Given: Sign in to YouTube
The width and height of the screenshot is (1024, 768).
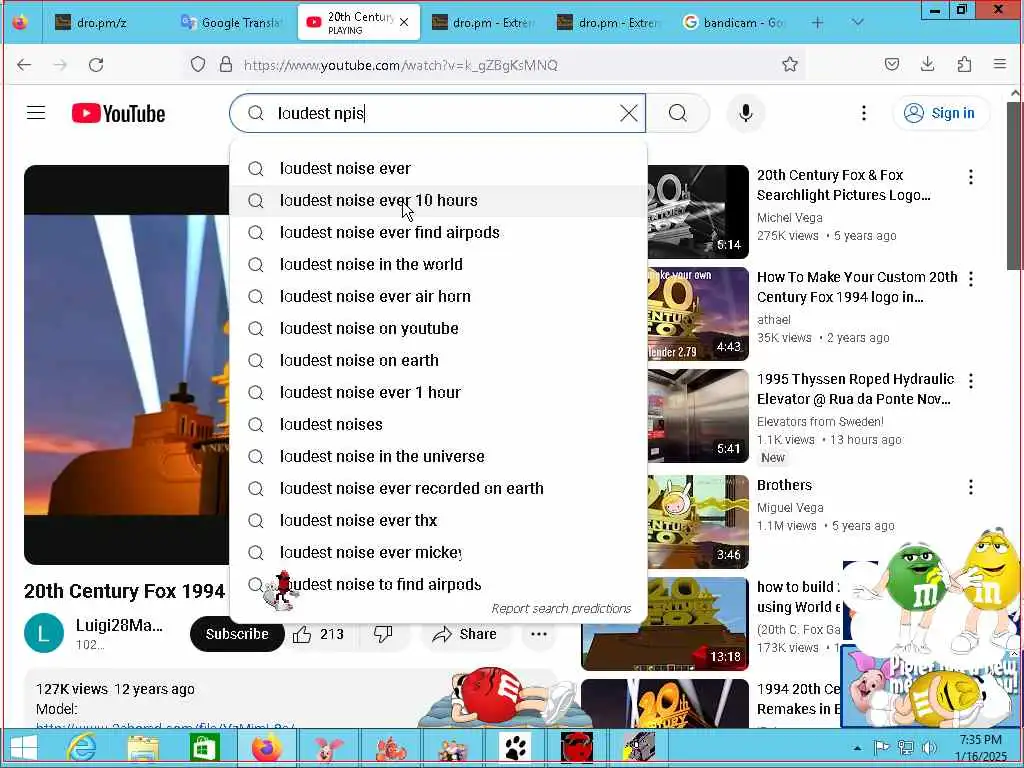Looking at the screenshot, I should pos(940,113).
